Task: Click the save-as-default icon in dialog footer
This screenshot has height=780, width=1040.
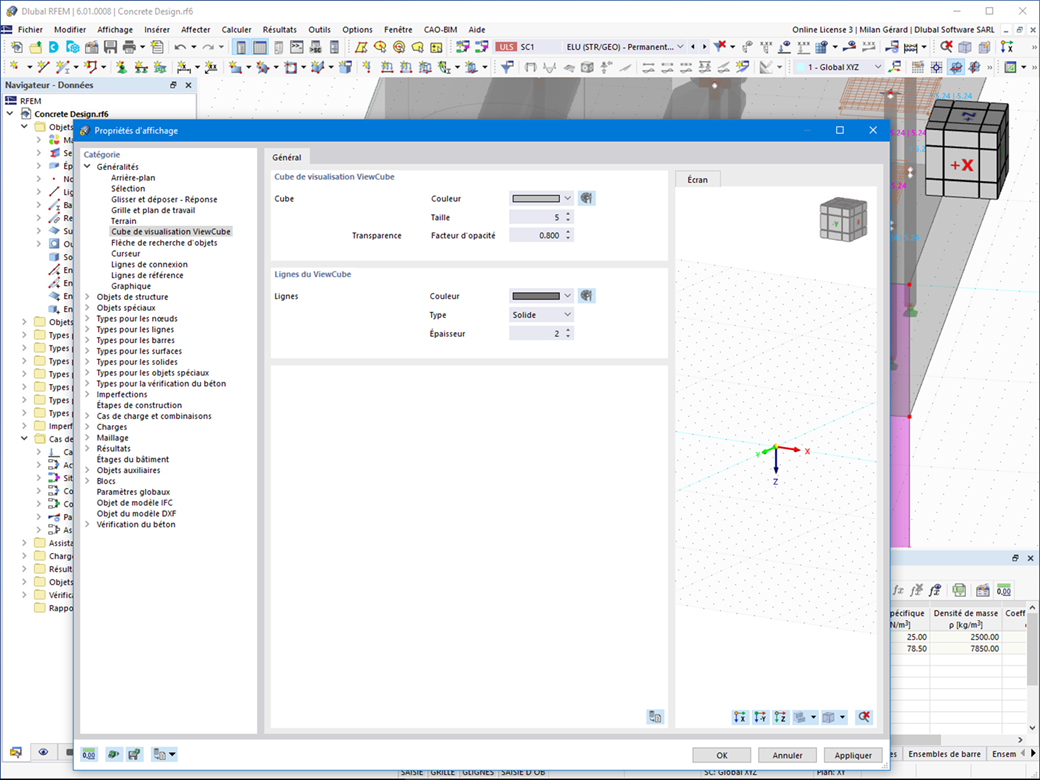Action: click(135, 754)
